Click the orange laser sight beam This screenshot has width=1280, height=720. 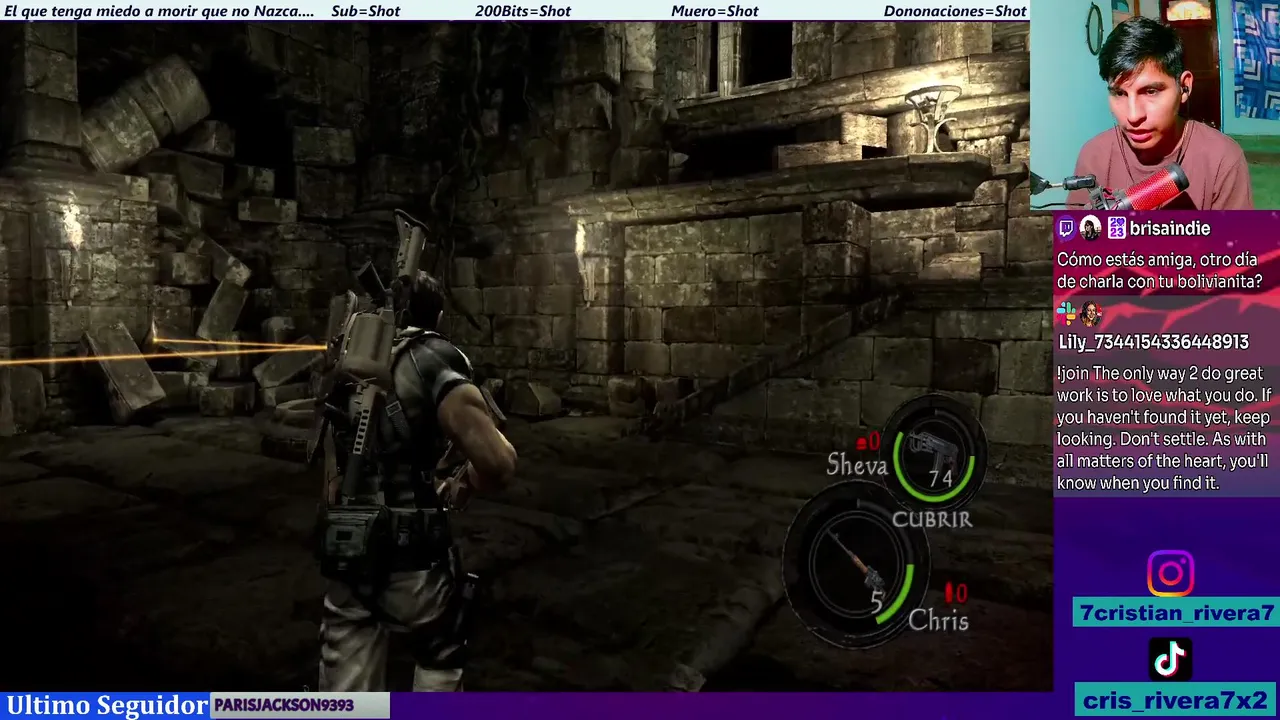pyautogui.click(x=165, y=353)
